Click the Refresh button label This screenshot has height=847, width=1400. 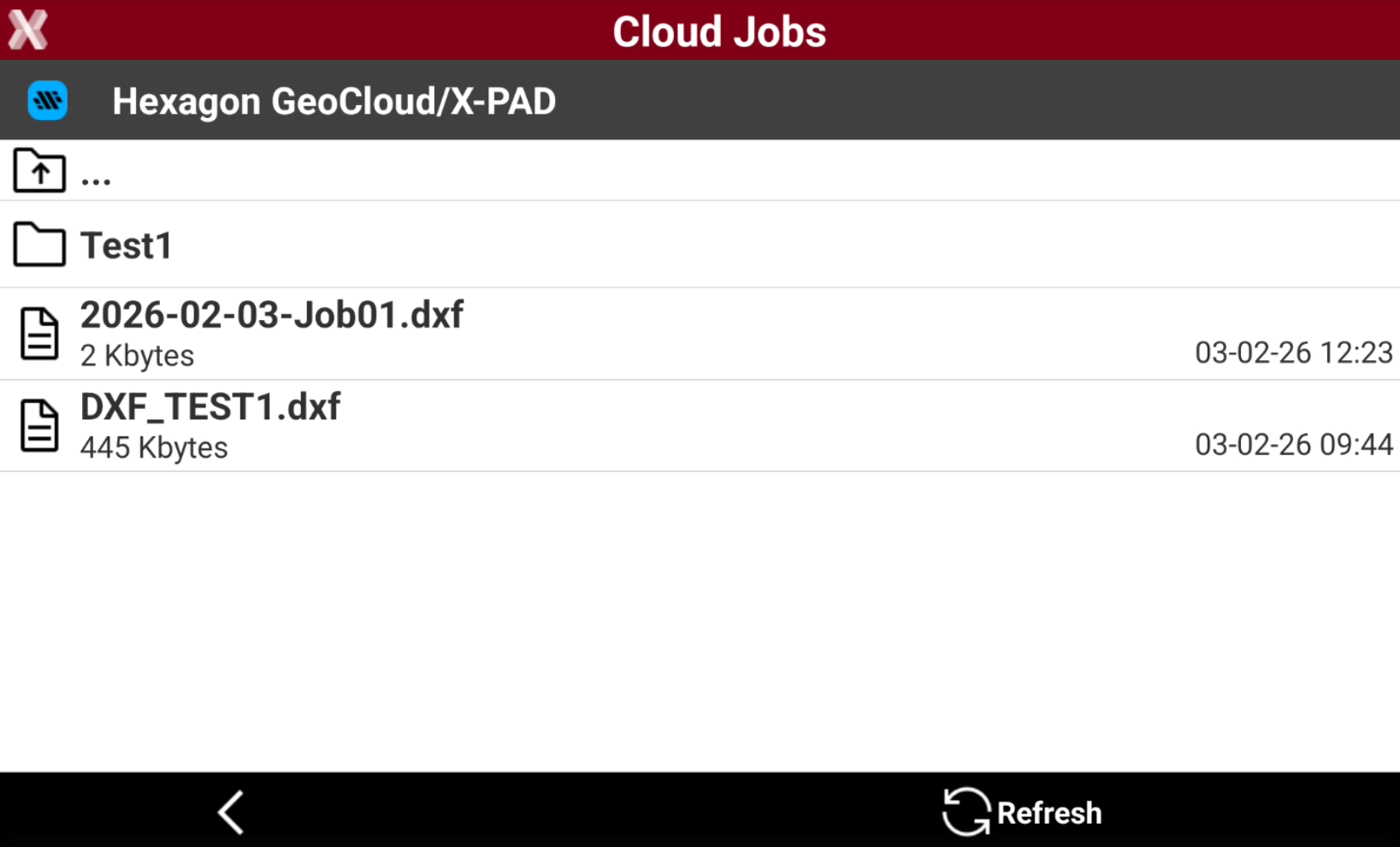1049,813
